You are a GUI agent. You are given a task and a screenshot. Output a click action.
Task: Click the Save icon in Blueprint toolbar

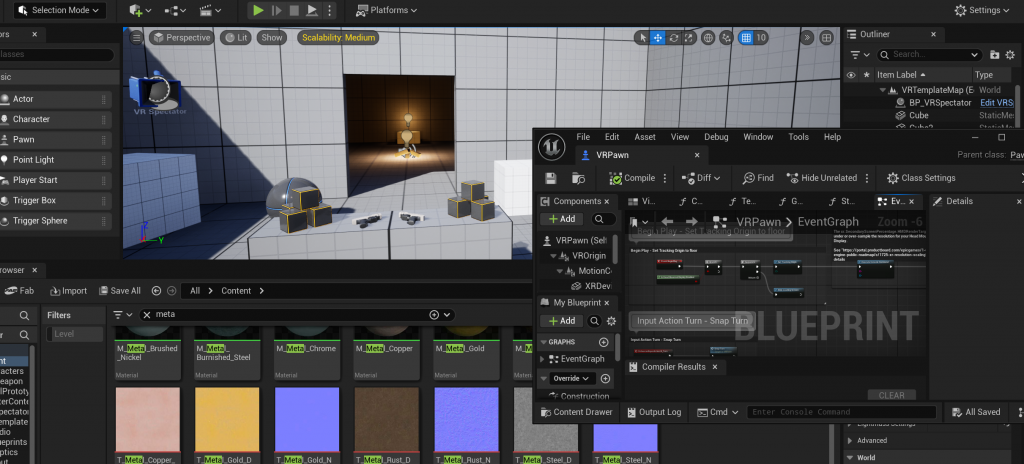(x=551, y=178)
